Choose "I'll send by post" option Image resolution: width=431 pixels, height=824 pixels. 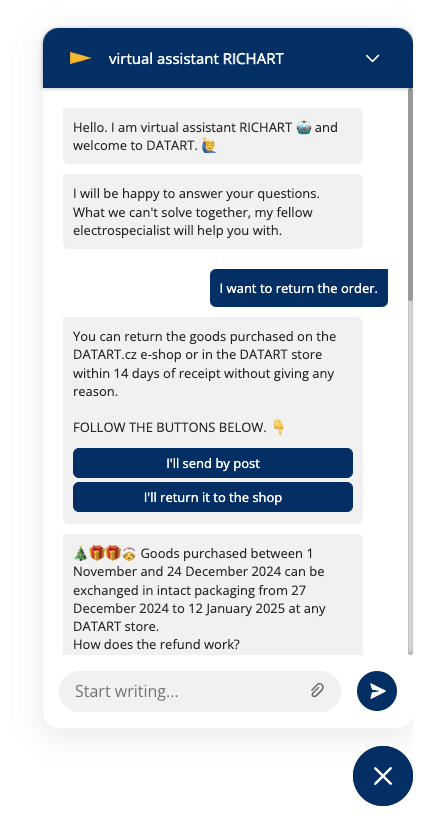pyautogui.click(x=213, y=463)
